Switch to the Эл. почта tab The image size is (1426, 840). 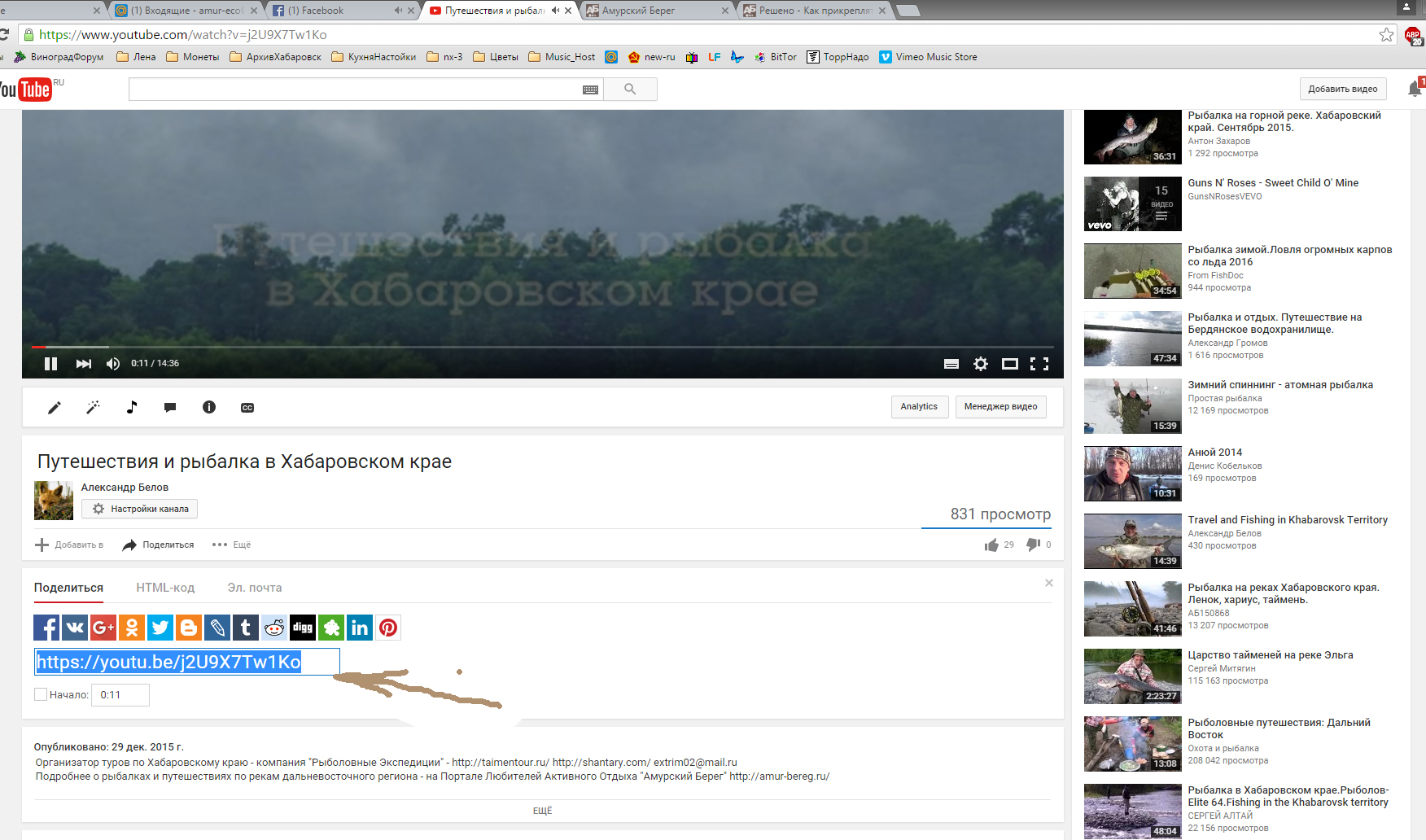pos(255,588)
